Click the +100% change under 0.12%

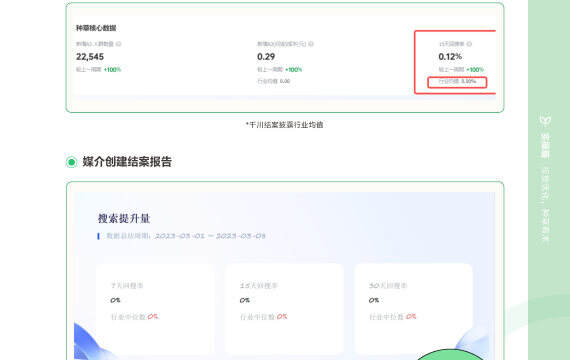click(x=475, y=69)
